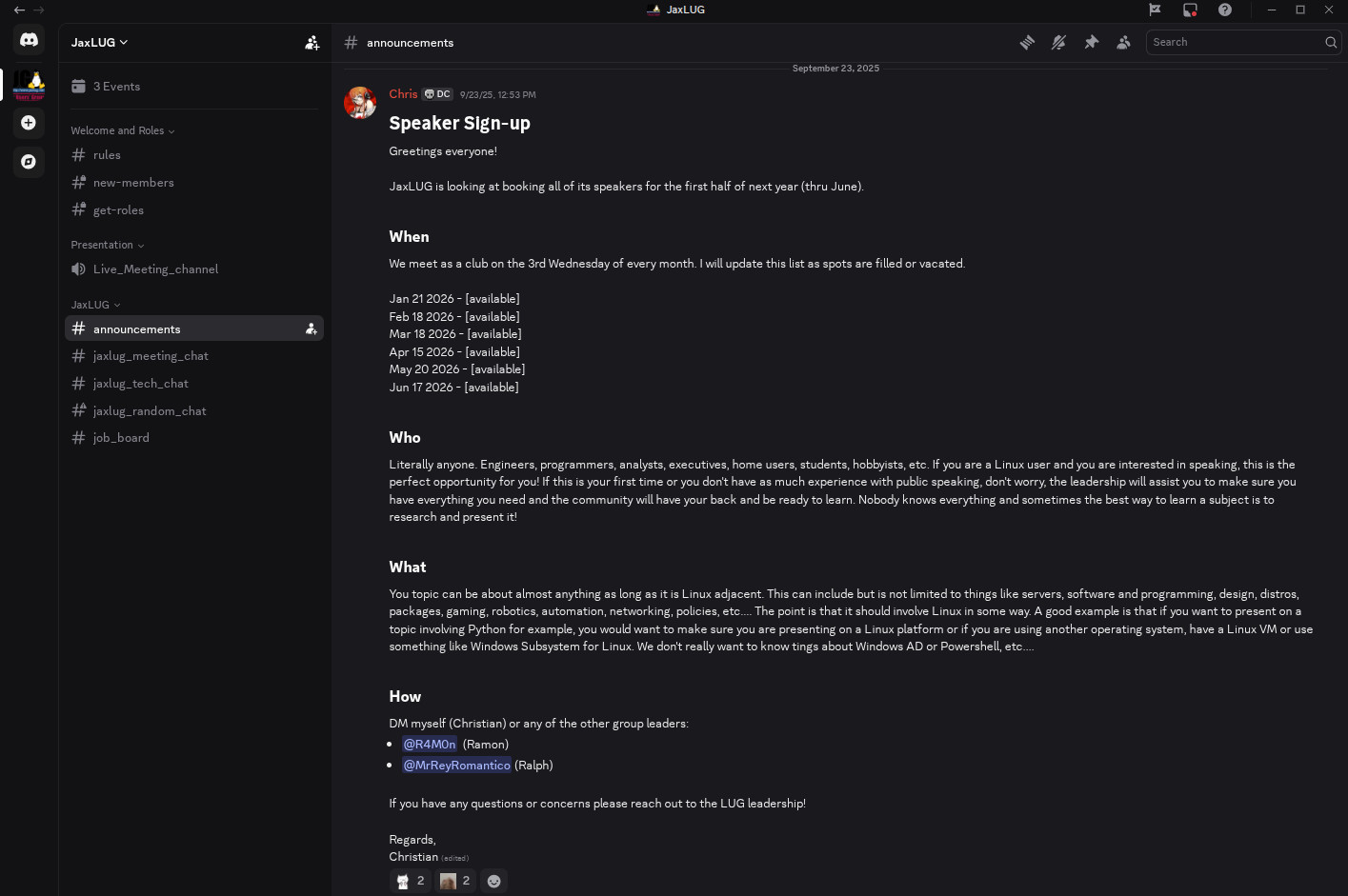Open Discord direct messages home
The height and width of the screenshot is (896, 1348).
(29, 40)
